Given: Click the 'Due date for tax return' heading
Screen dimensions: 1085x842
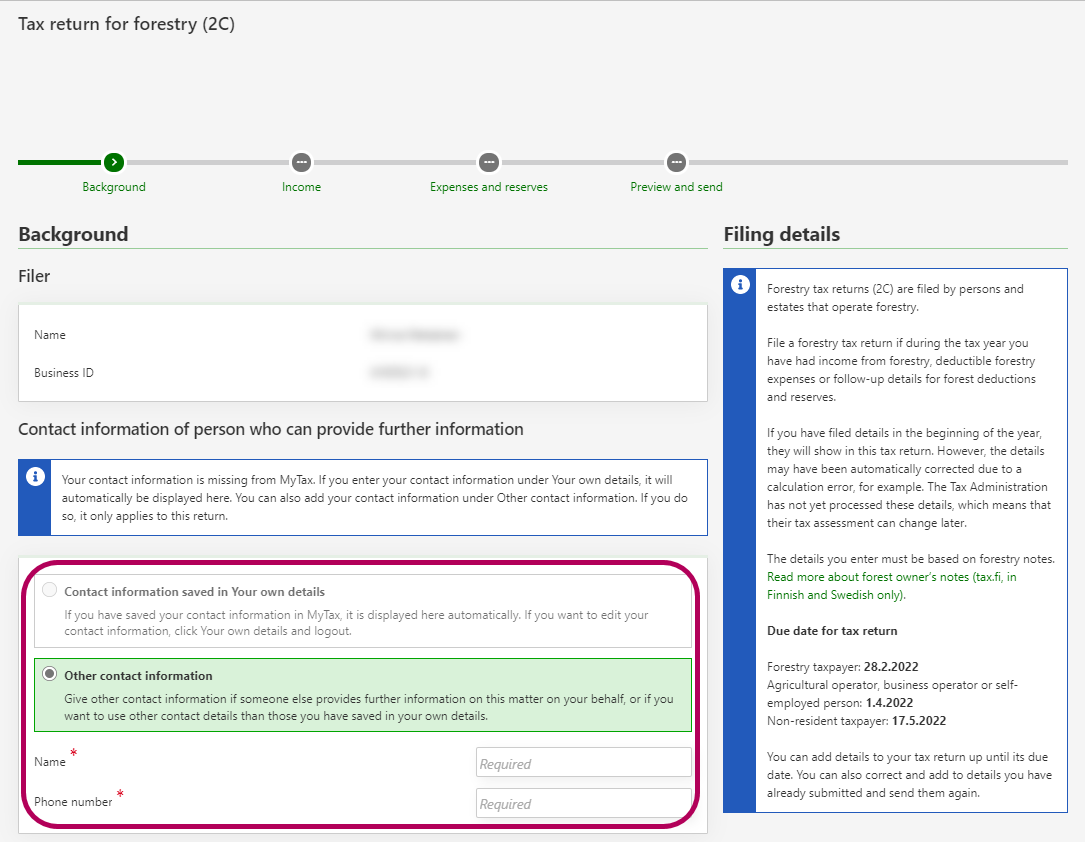Looking at the screenshot, I should pyautogui.click(x=831, y=631).
